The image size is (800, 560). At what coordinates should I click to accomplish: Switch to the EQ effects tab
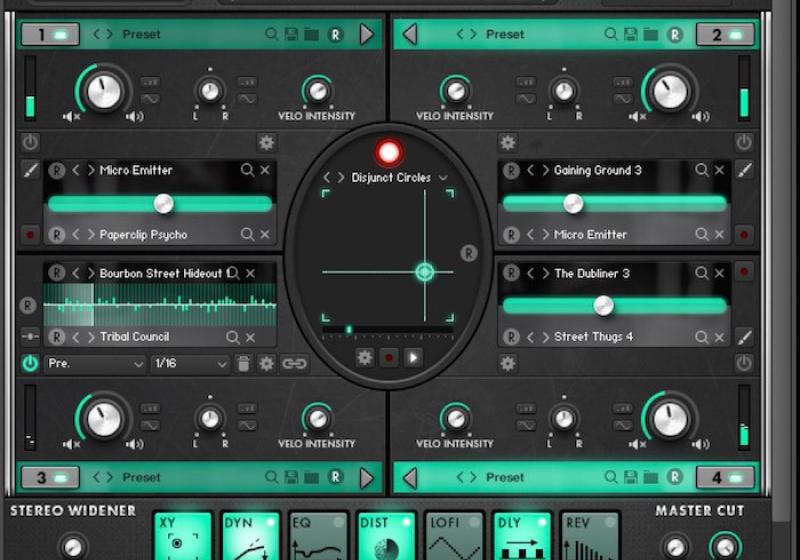pyautogui.click(x=318, y=536)
